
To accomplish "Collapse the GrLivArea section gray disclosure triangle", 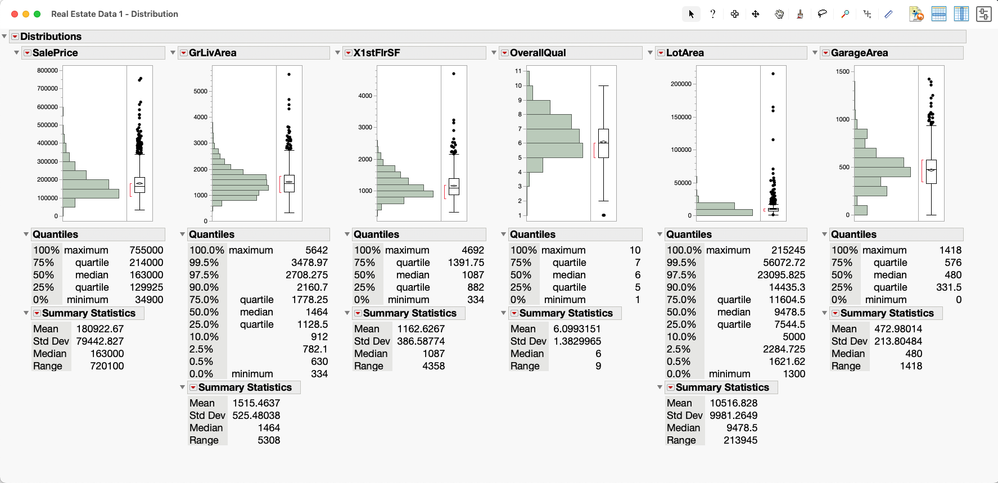I will coord(173,53).
